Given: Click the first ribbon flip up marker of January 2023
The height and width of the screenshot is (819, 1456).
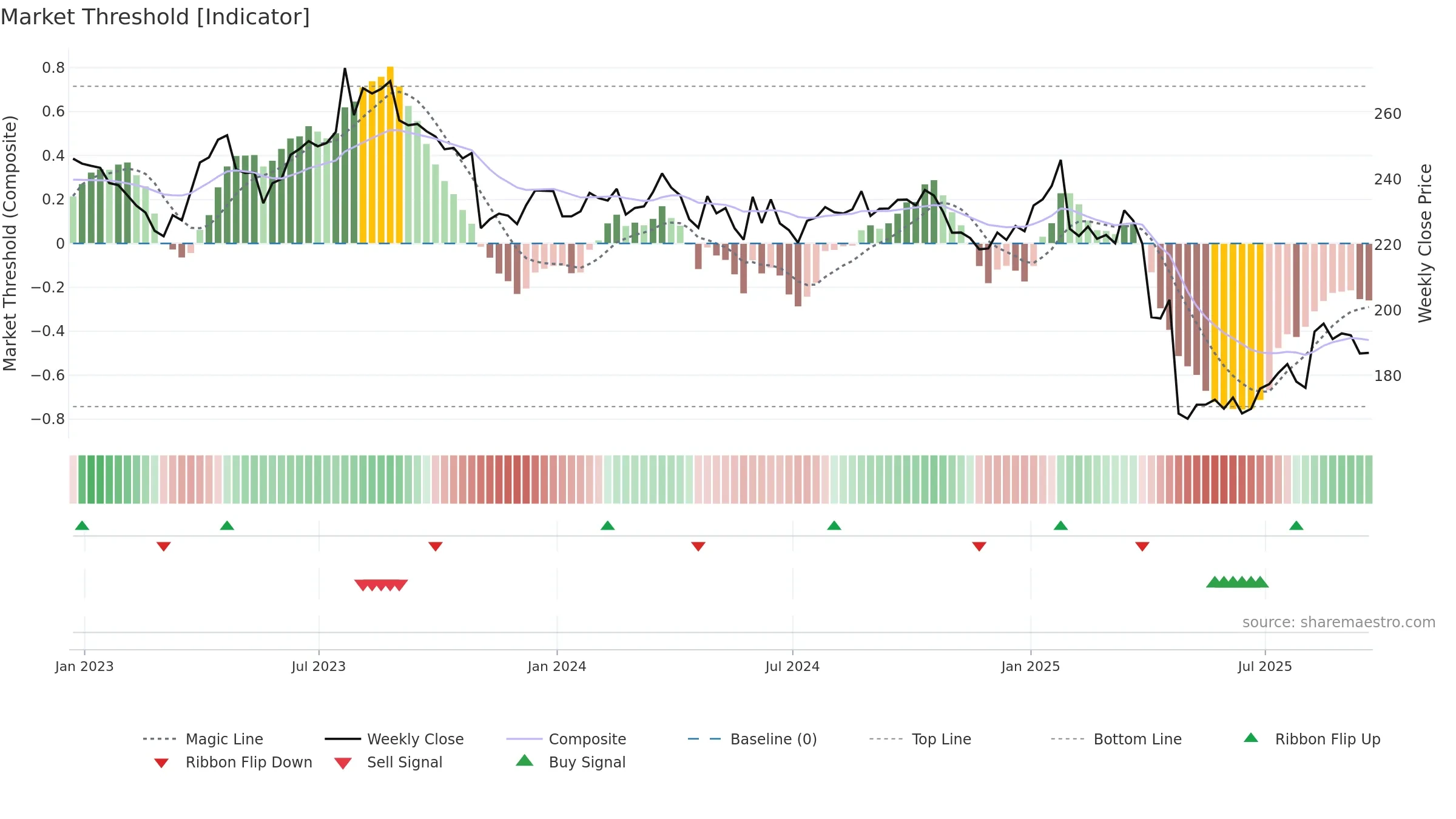Looking at the screenshot, I should tap(82, 525).
